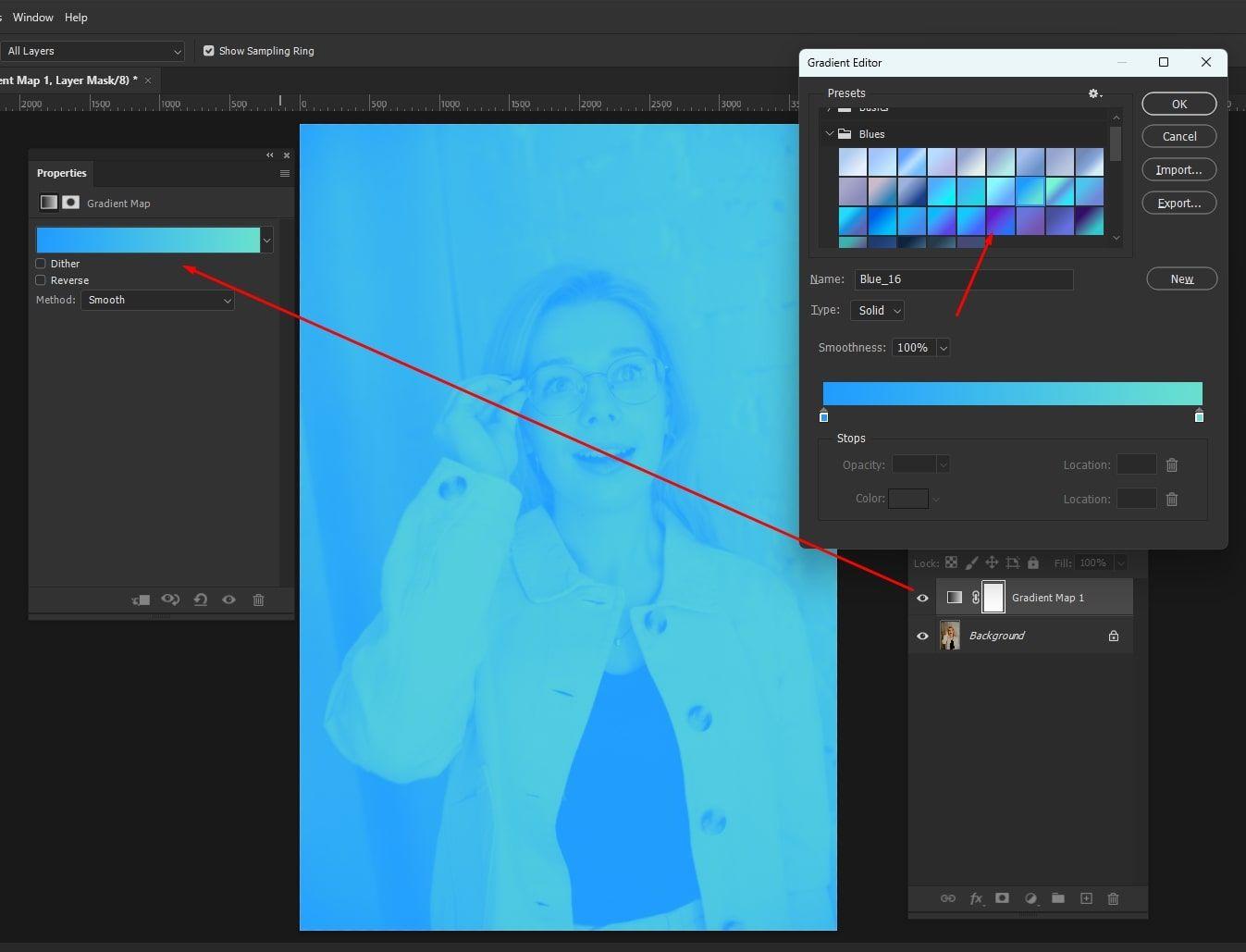This screenshot has height=952, width=1246.
Task: Click the Export... button
Action: (1179, 203)
